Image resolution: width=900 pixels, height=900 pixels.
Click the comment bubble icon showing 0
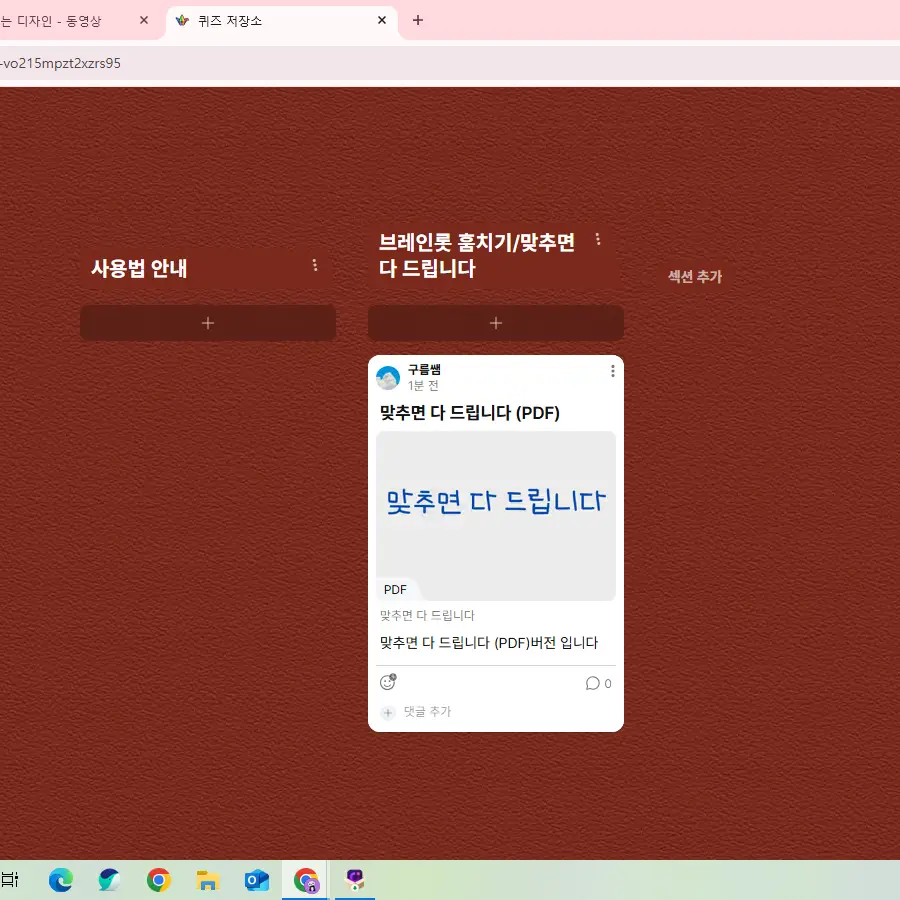597,683
